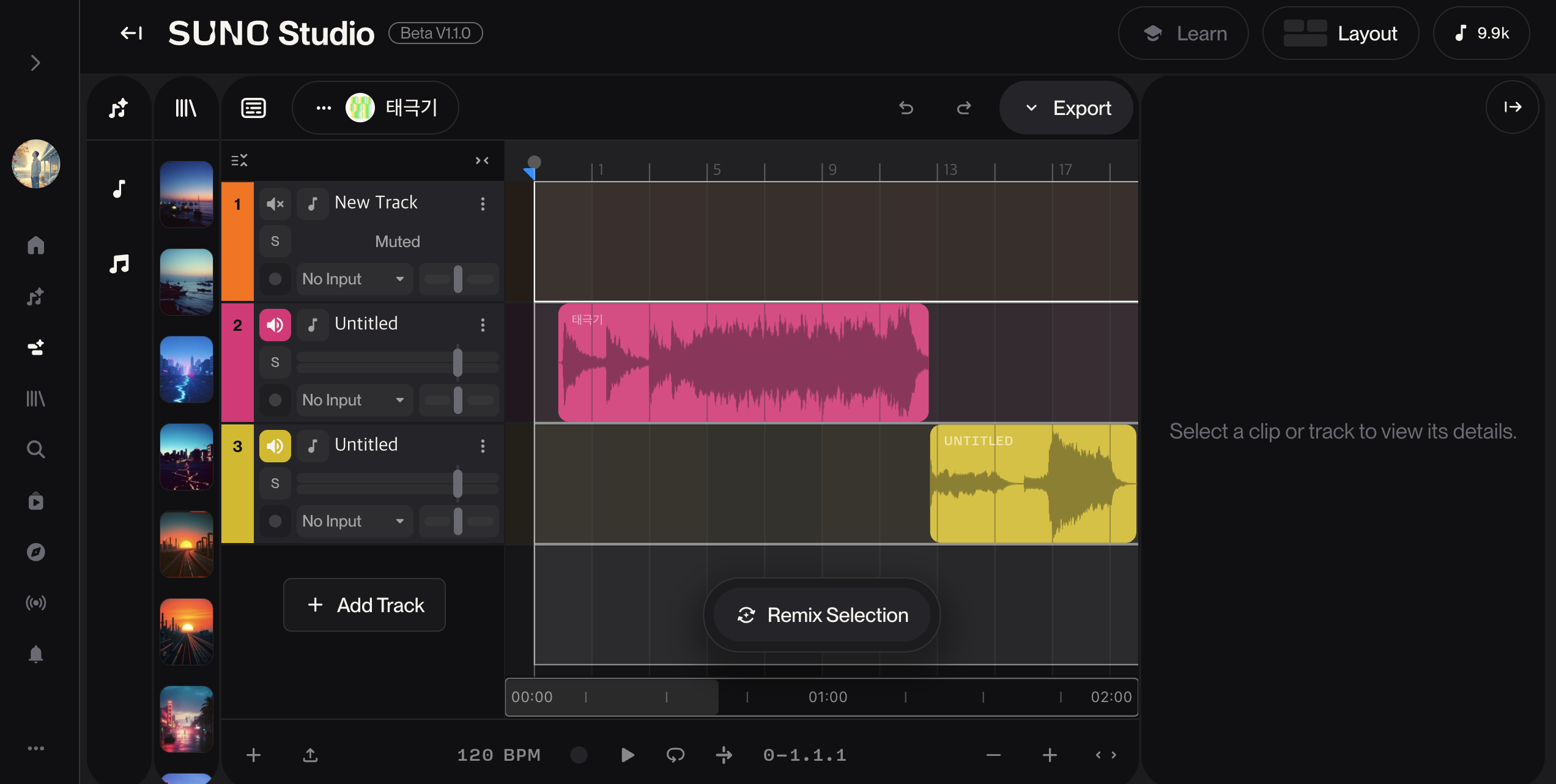
Task: Open No Input dropdown on track 3
Action: 354,521
